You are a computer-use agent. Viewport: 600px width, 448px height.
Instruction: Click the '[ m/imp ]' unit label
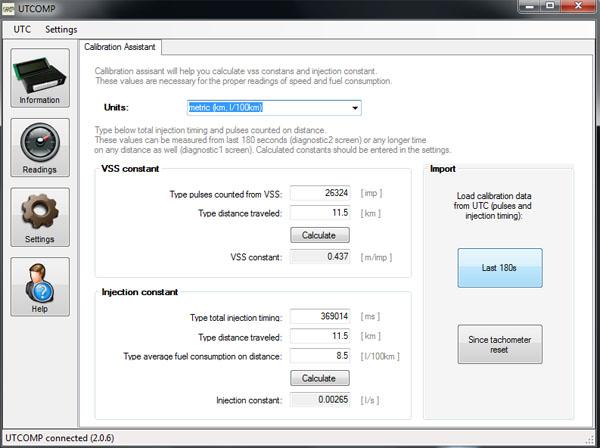376,257
